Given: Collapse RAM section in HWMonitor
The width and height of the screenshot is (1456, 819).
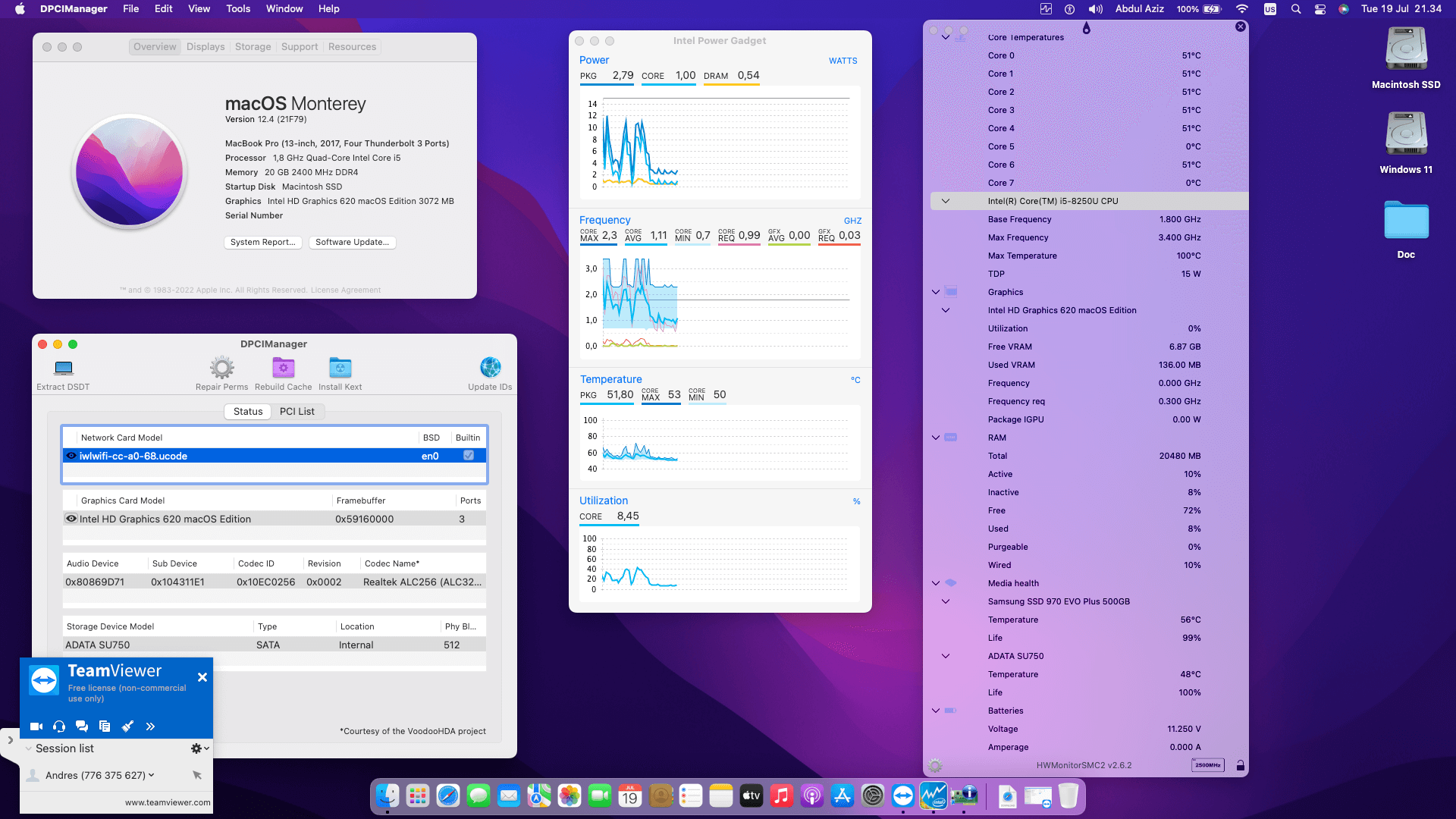Looking at the screenshot, I should [936, 438].
